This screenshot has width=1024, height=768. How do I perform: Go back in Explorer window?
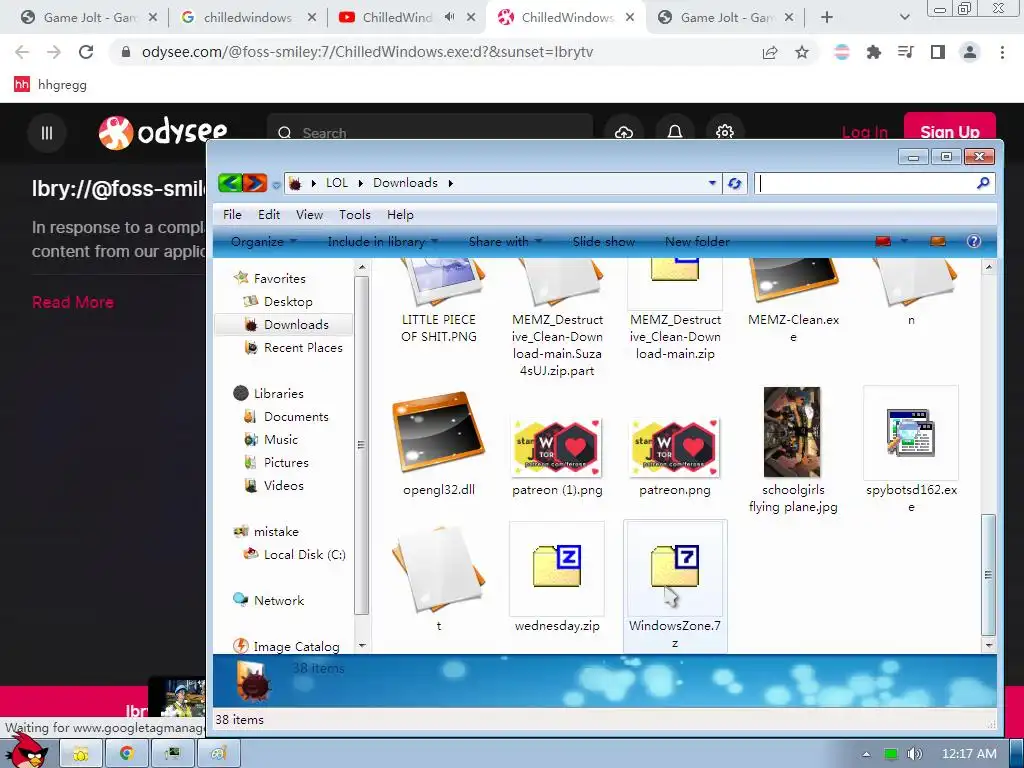[x=230, y=183]
